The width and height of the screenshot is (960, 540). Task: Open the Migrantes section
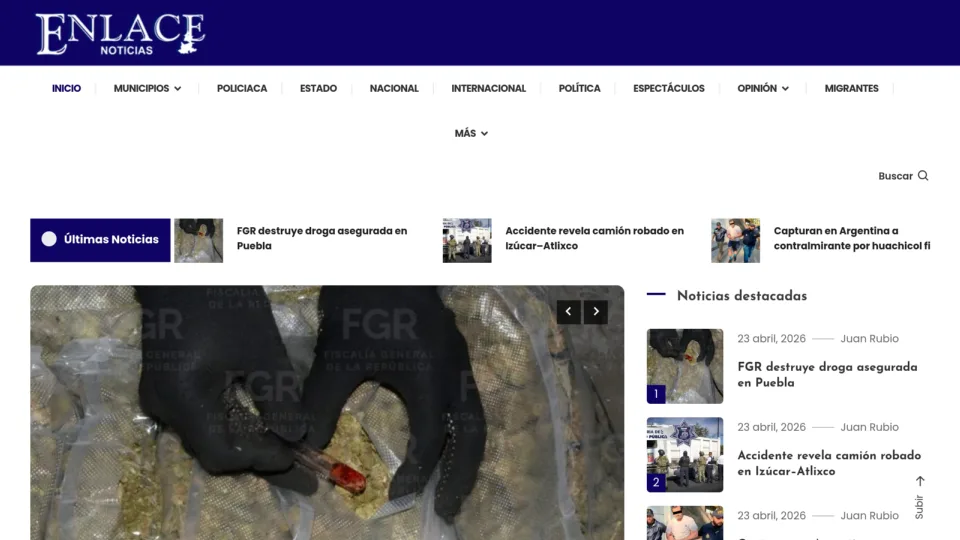pyautogui.click(x=851, y=88)
